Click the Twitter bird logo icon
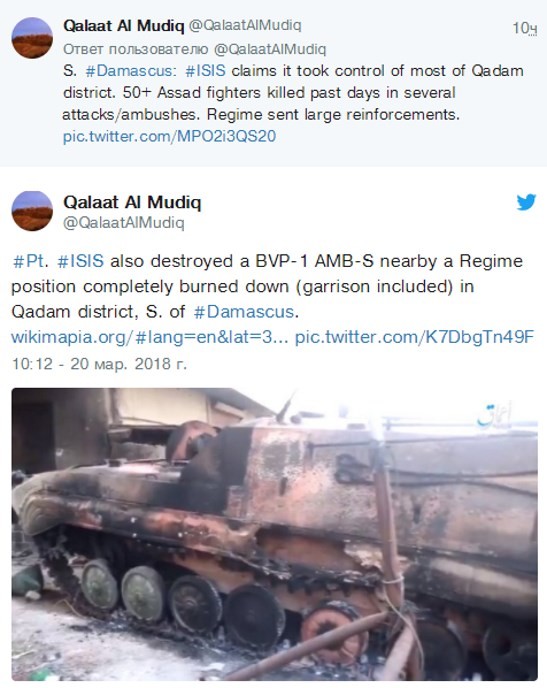Image resolution: width=547 pixels, height=688 pixels. (x=526, y=202)
